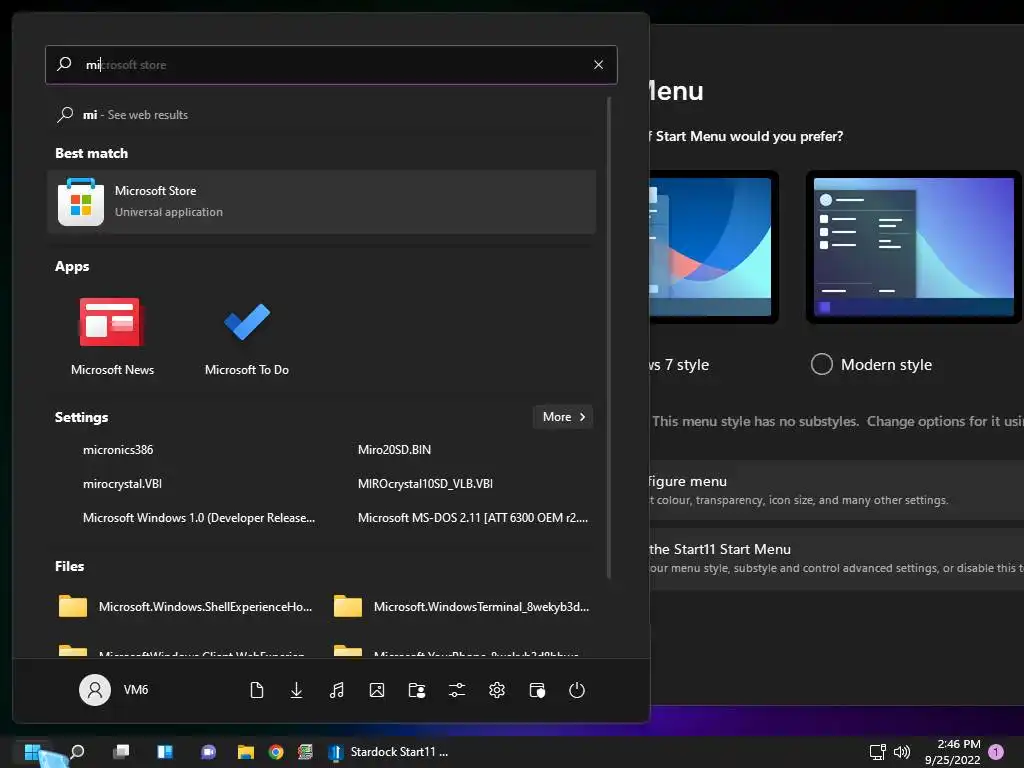
Task: Click the taskbar Search magnifier icon
Action: click(x=77, y=752)
